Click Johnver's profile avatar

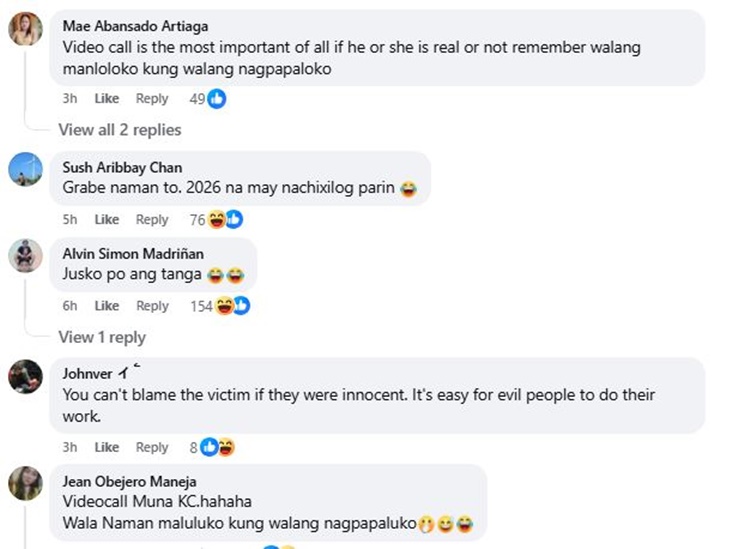[x=25, y=376]
